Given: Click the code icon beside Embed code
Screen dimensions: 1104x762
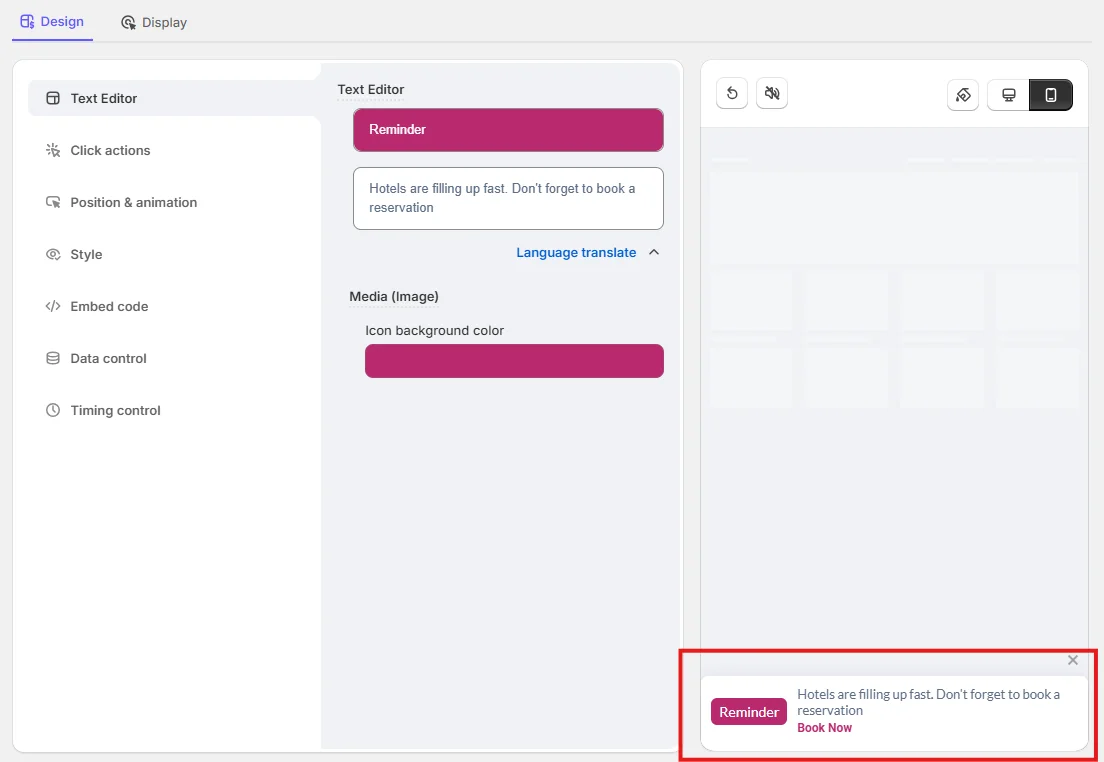Looking at the screenshot, I should (53, 306).
